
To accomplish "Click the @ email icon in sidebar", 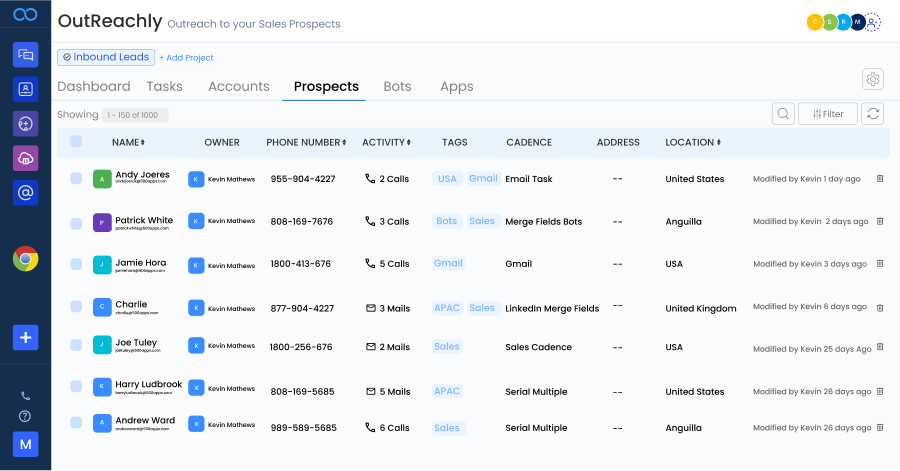I will (x=25, y=192).
